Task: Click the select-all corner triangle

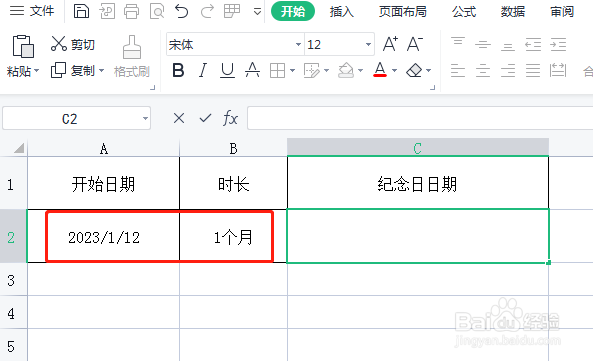Action: [19, 148]
